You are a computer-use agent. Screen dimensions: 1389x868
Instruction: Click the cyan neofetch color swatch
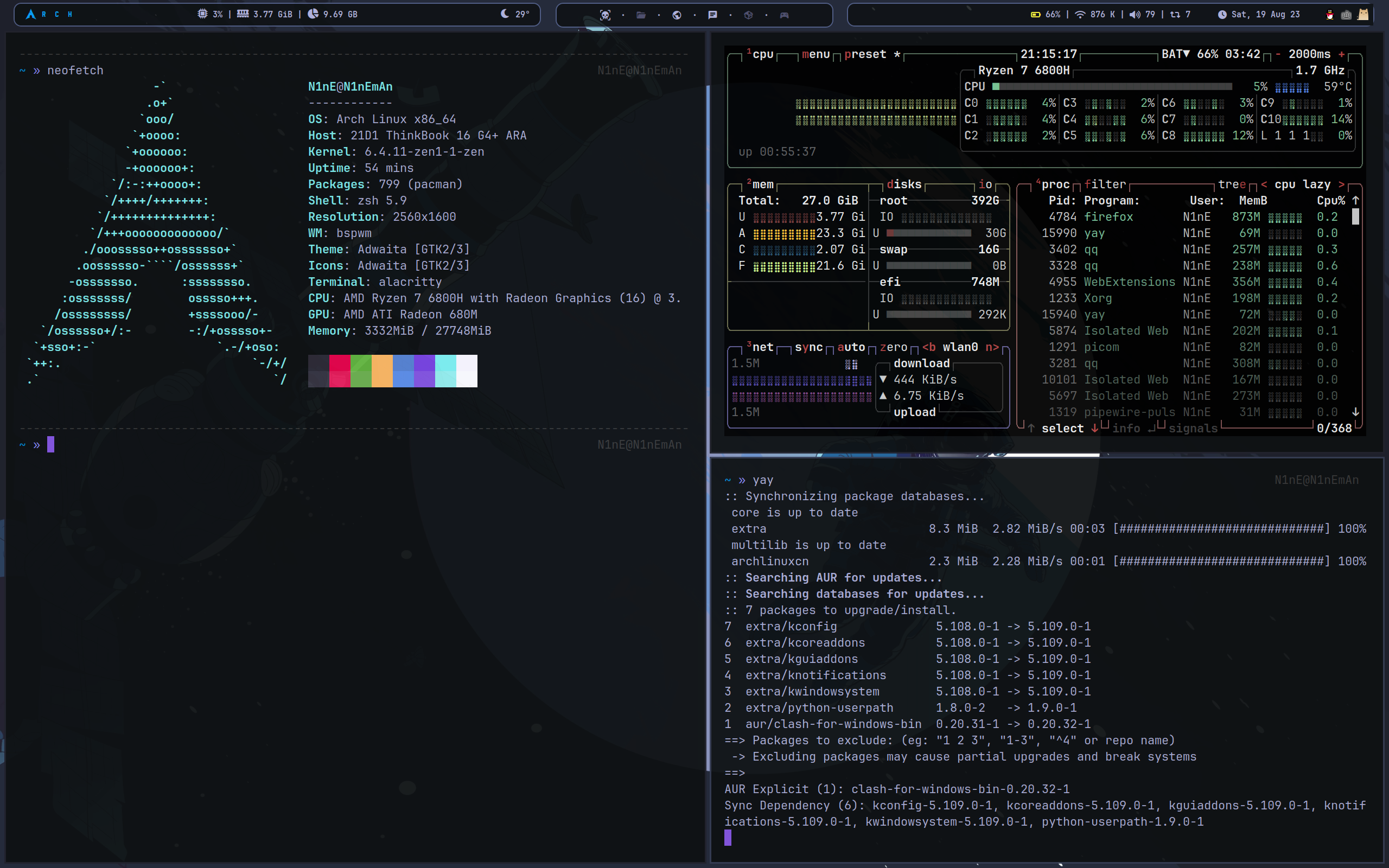coord(445,371)
